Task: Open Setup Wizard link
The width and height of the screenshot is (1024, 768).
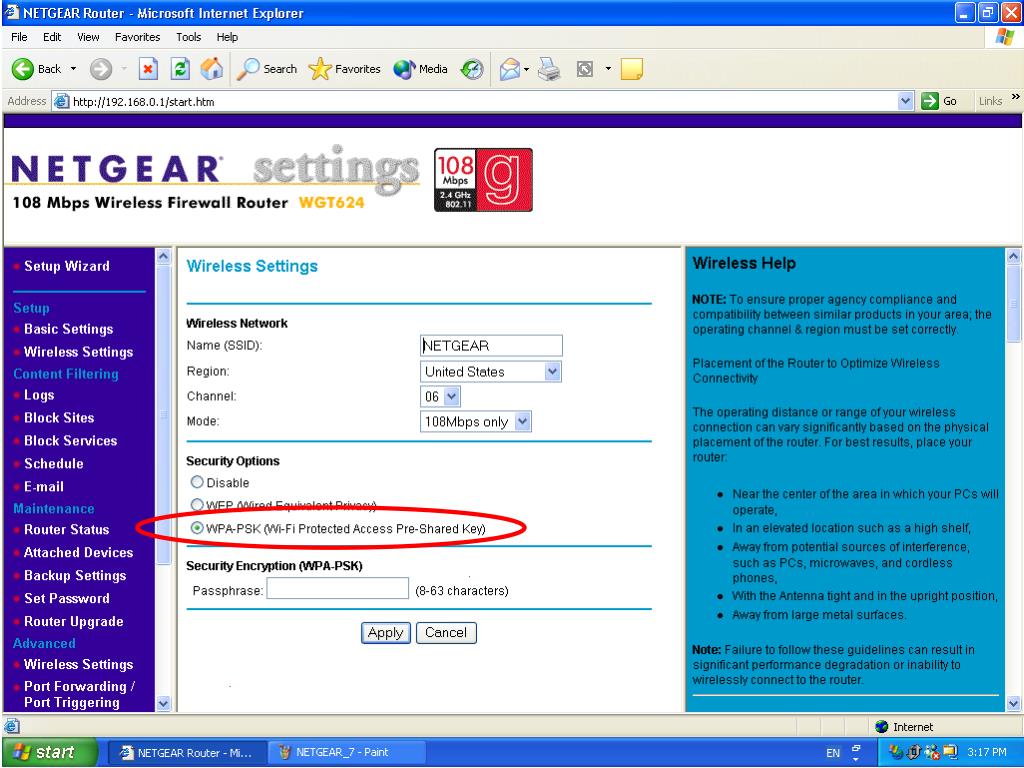Action: tap(67, 266)
